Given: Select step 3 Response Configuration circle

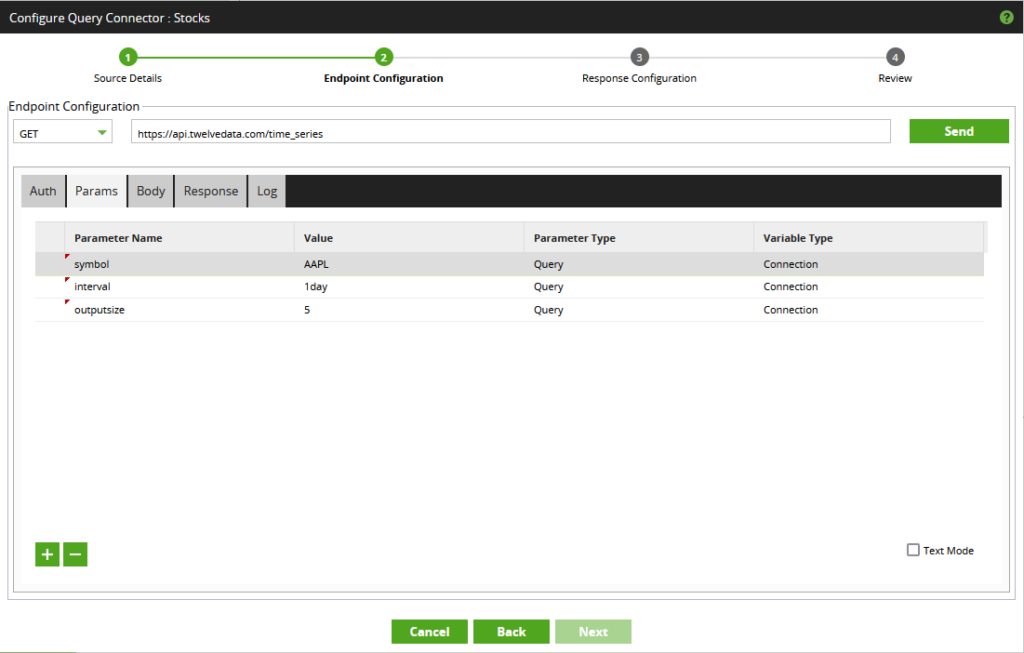Looking at the screenshot, I should coord(639,58).
